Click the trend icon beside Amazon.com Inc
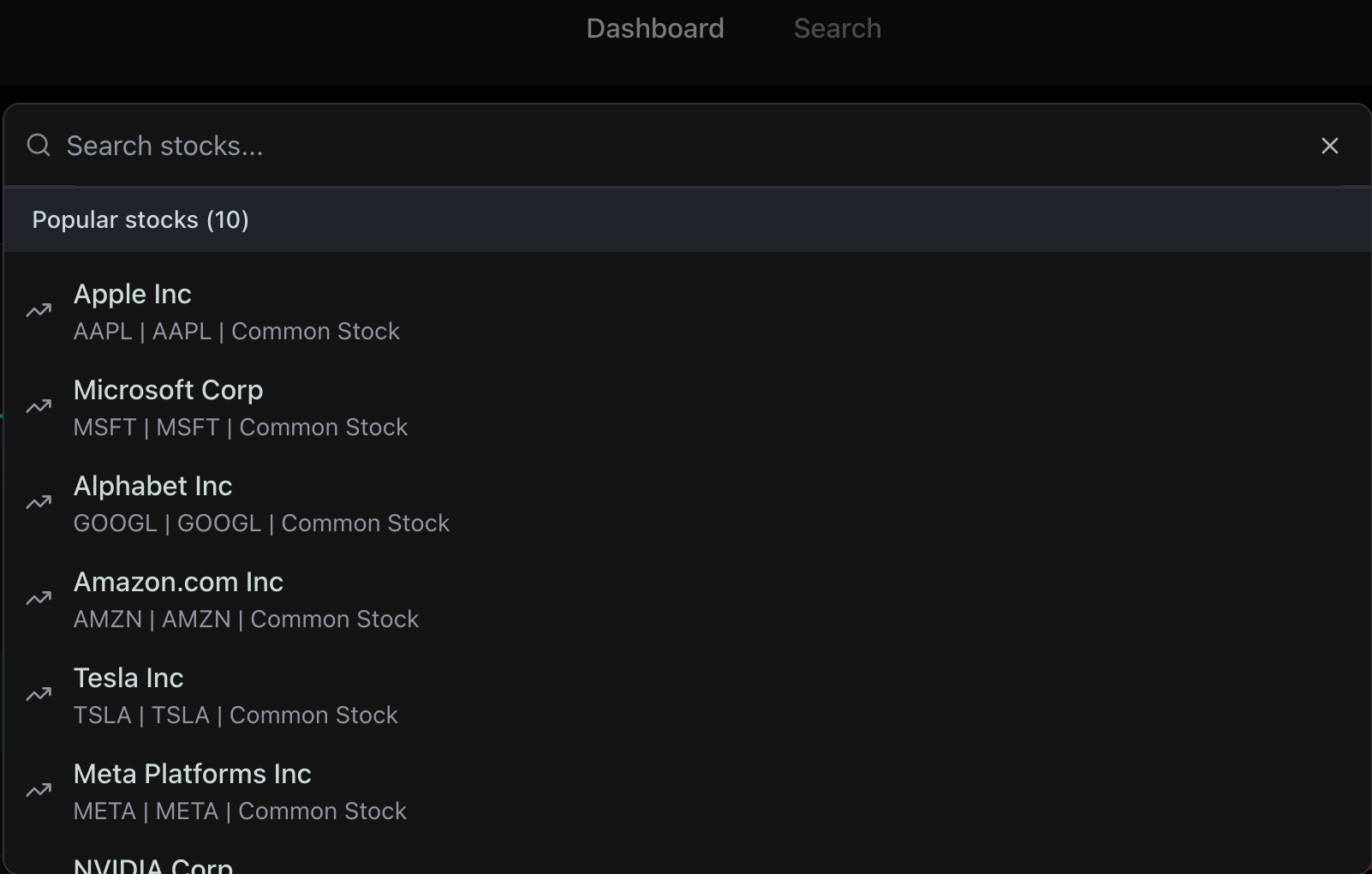The width and height of the screenshot is (1372, 874). point(39,599)
